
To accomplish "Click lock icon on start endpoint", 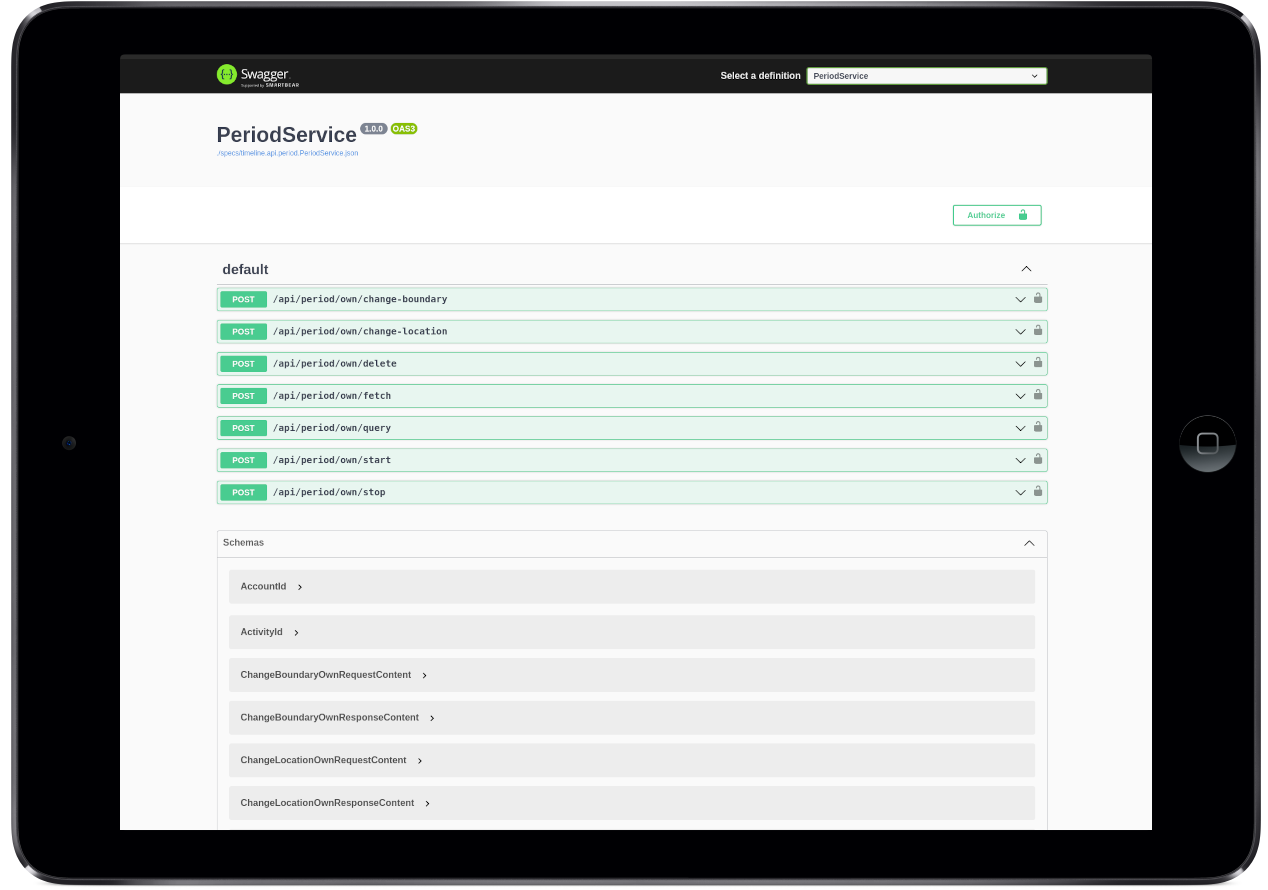I will pos(1038,459).
